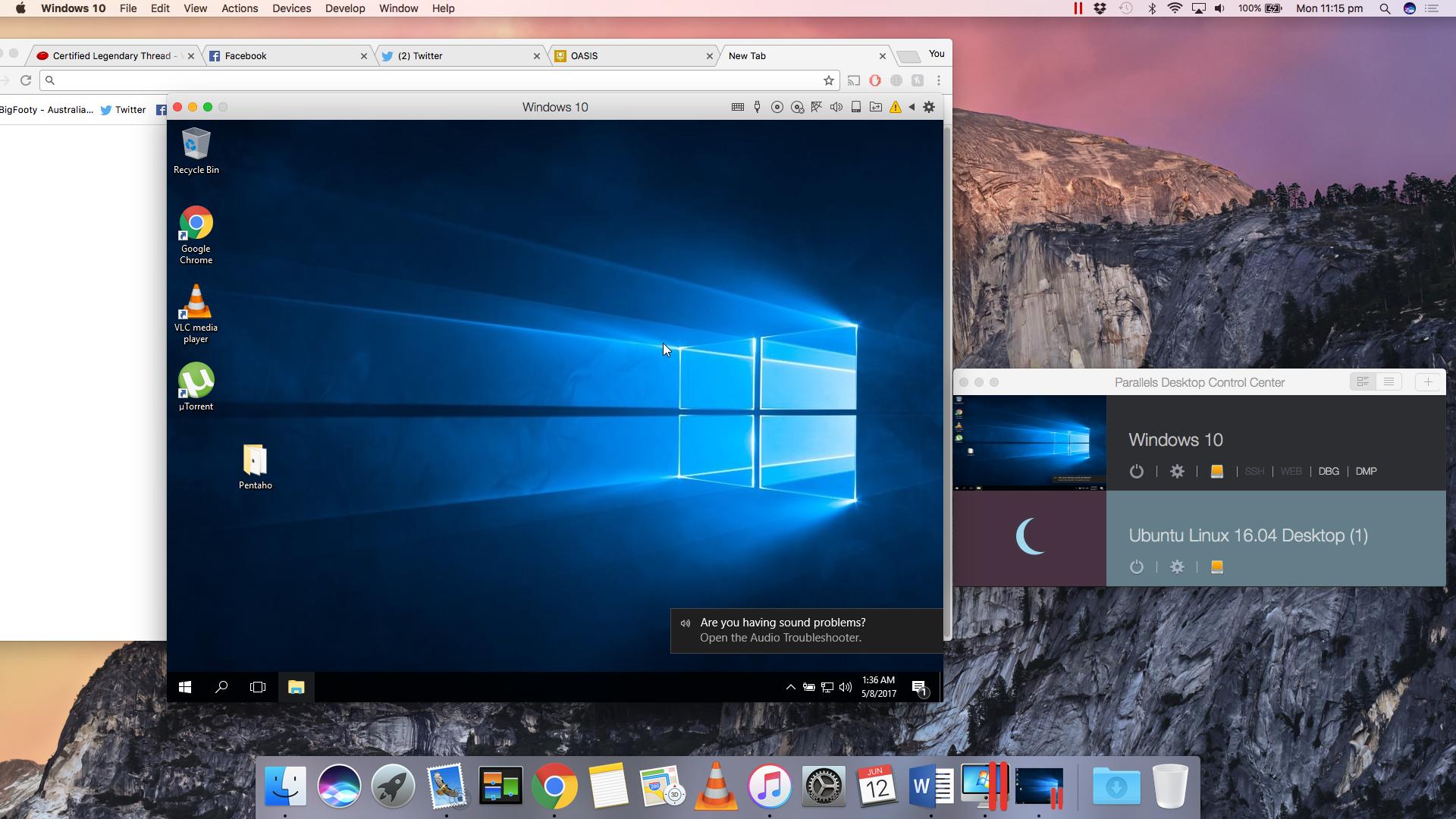Click the keyboard icon in Windows 10 titlebar
The height and width of the screenshot is (819, 1456).
[737, 107]
